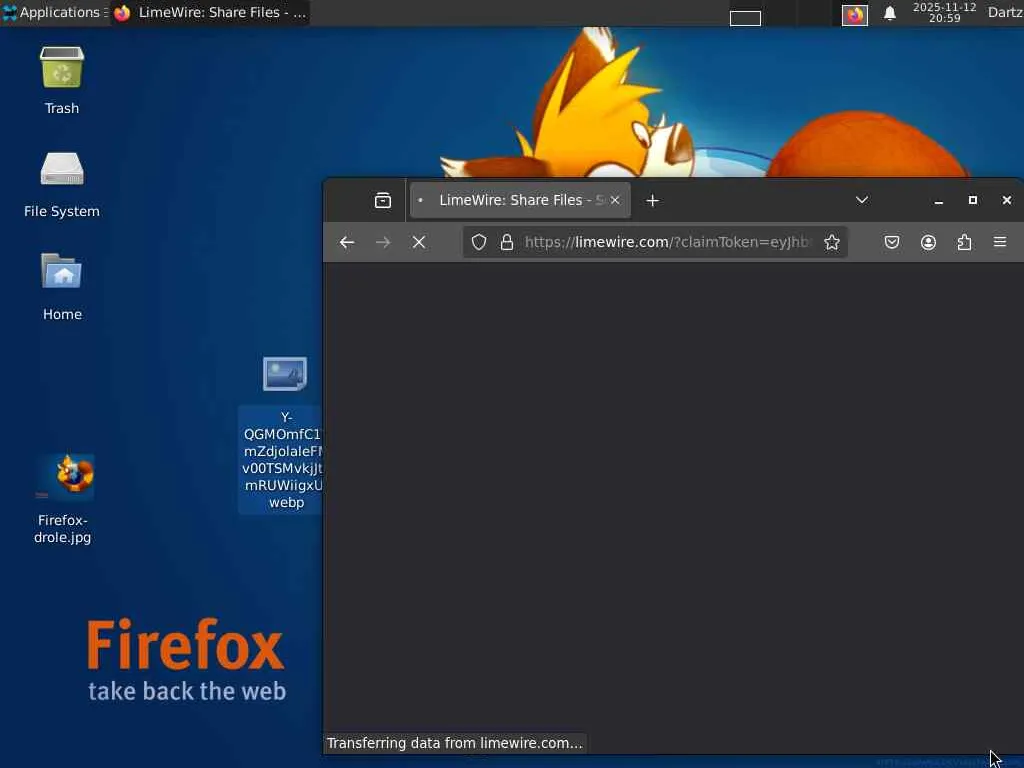Open the Firefox recent browsing view button
The width and height of the screenshot is (1024, 768).
[383, 200]
